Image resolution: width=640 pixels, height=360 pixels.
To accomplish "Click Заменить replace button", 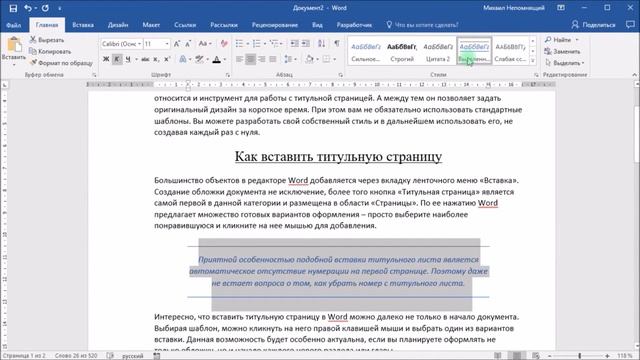I will 562,51.
